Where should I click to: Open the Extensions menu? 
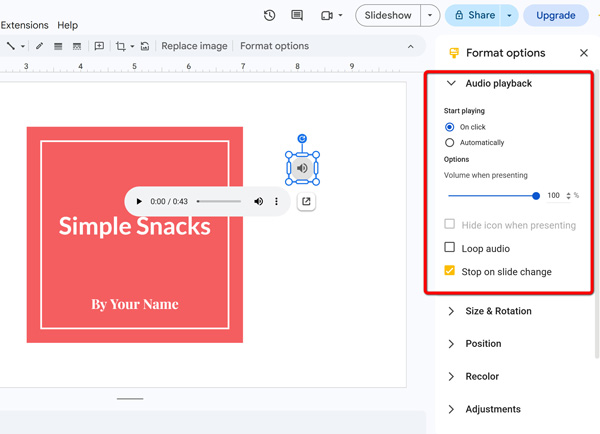point(24,25)
